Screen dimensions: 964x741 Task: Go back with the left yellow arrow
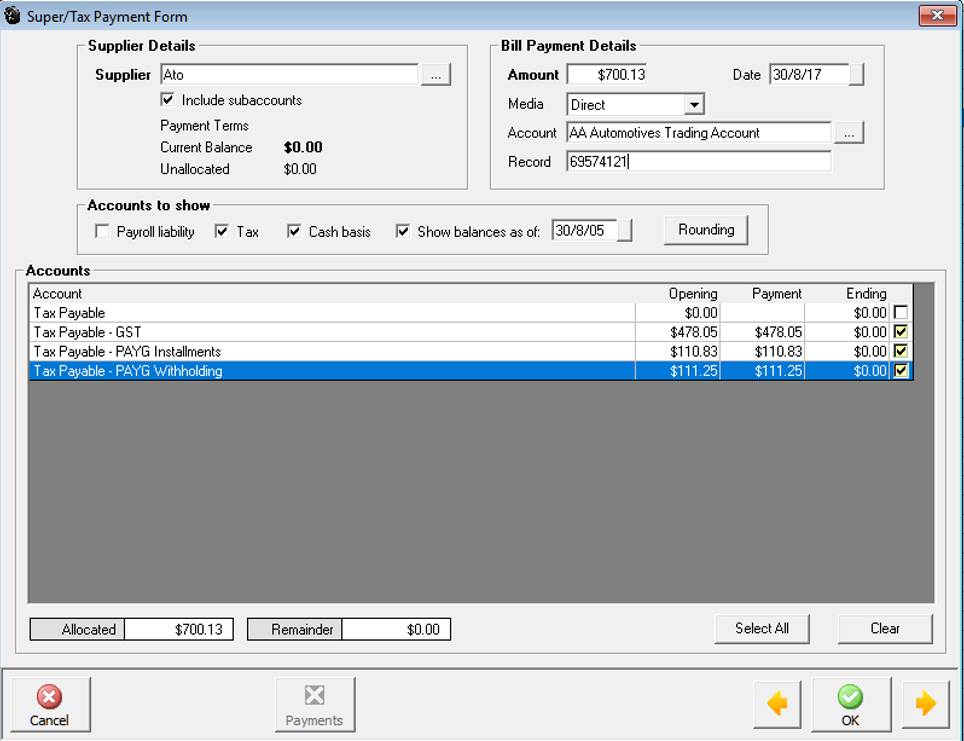(x=777, y=704)
